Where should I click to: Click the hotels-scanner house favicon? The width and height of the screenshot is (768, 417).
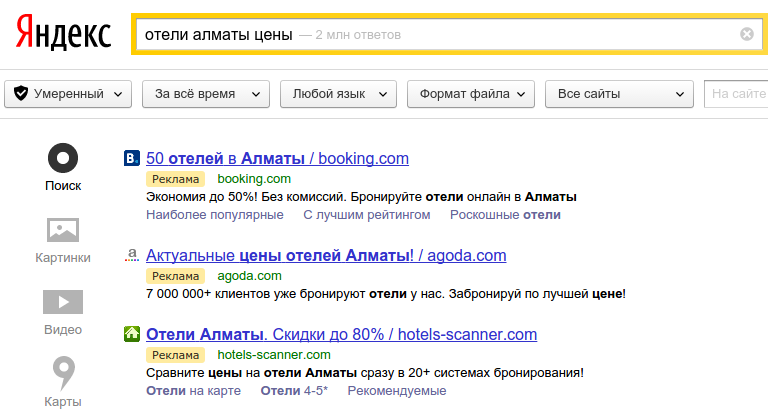tap(132, 334)
